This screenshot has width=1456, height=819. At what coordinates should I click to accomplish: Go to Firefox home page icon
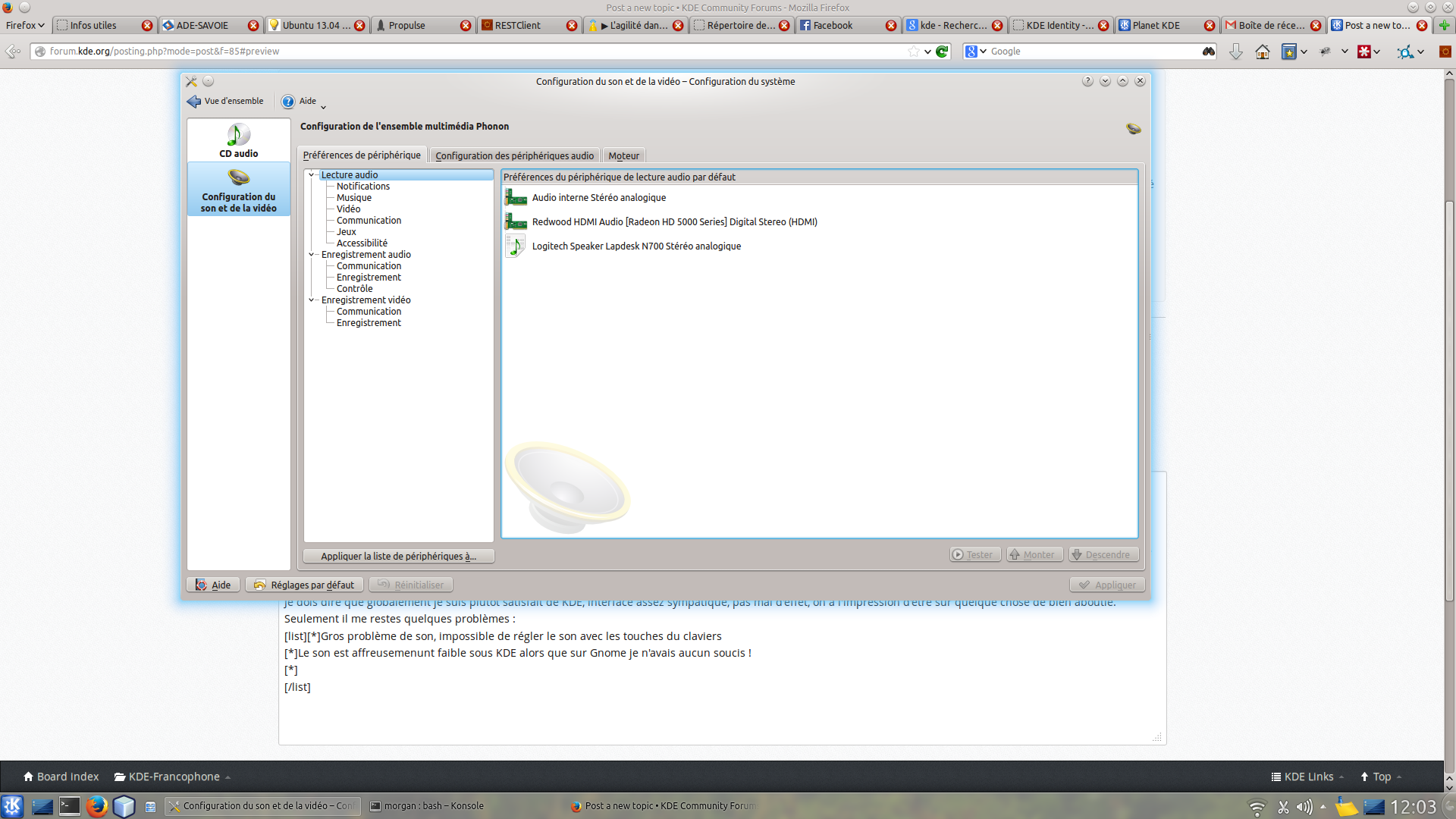click(x=1263, y=52)
